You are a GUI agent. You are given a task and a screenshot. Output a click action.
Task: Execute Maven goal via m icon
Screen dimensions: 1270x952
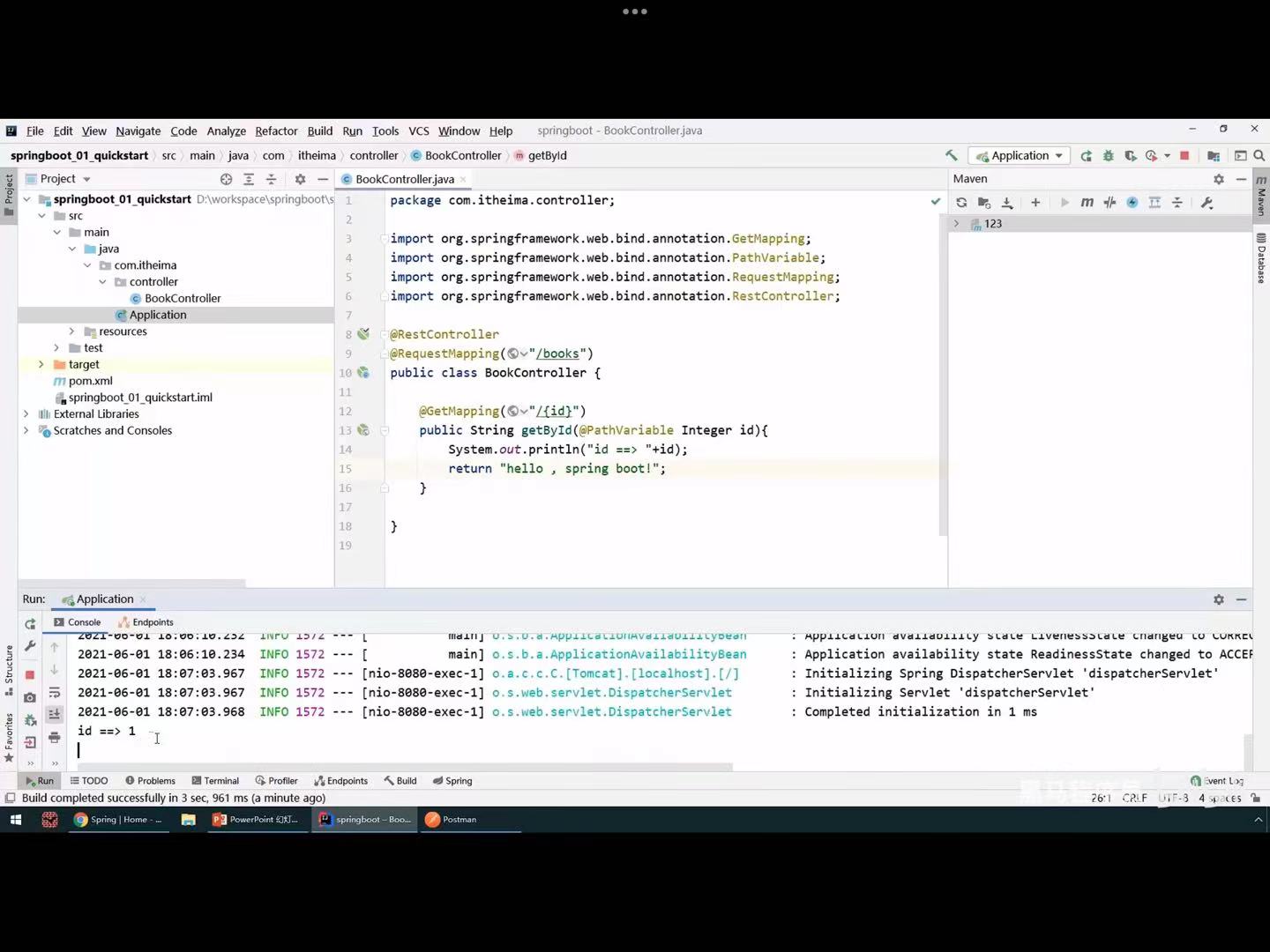pos(1087,202)
